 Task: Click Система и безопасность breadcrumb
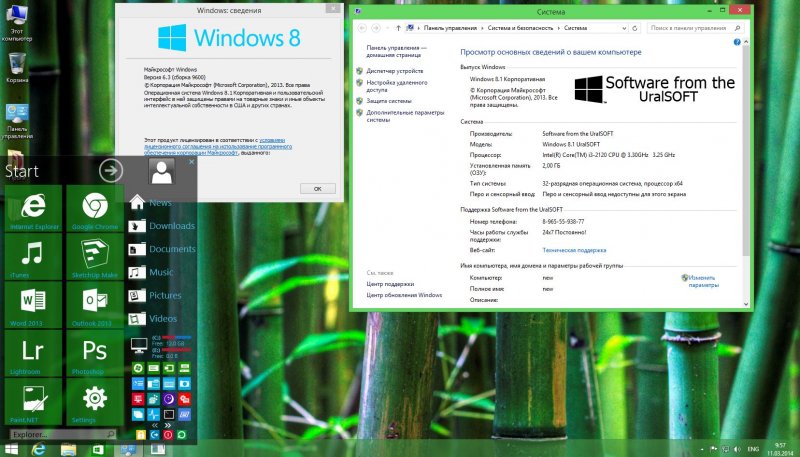(520, 28)
